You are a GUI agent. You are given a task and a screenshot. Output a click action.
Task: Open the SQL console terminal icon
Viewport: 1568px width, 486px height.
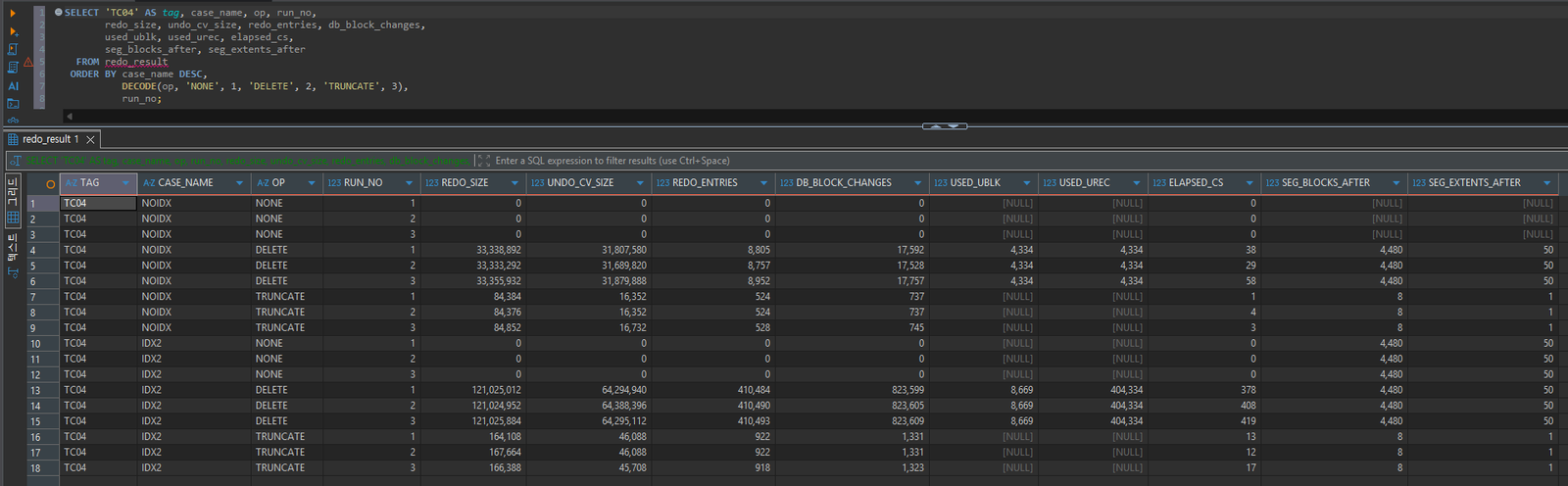point(13,103)
